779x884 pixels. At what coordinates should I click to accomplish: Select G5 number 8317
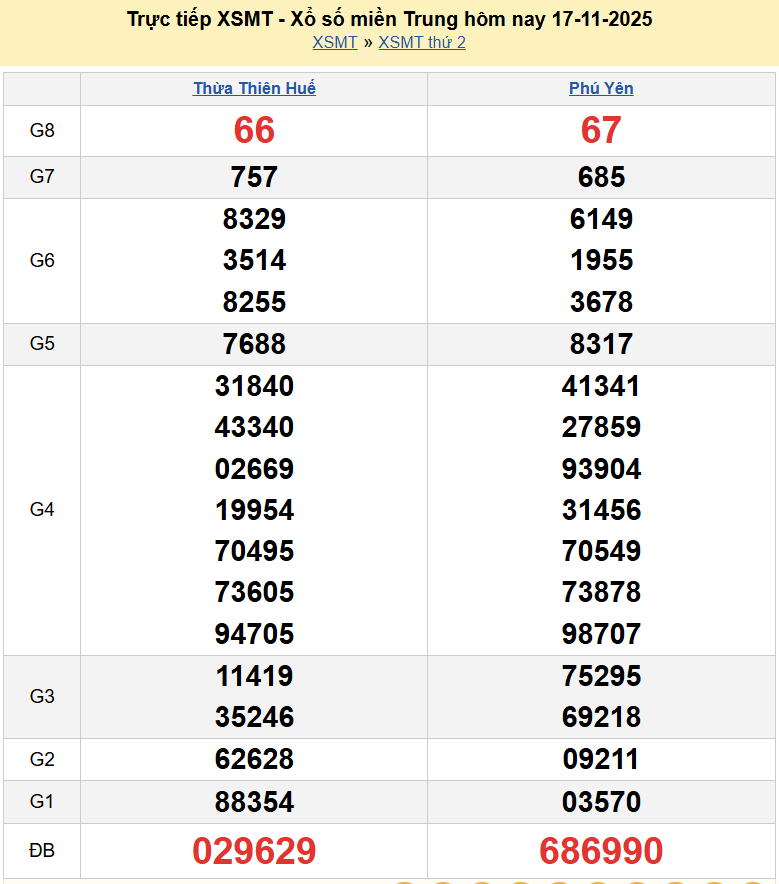(601, 344)
